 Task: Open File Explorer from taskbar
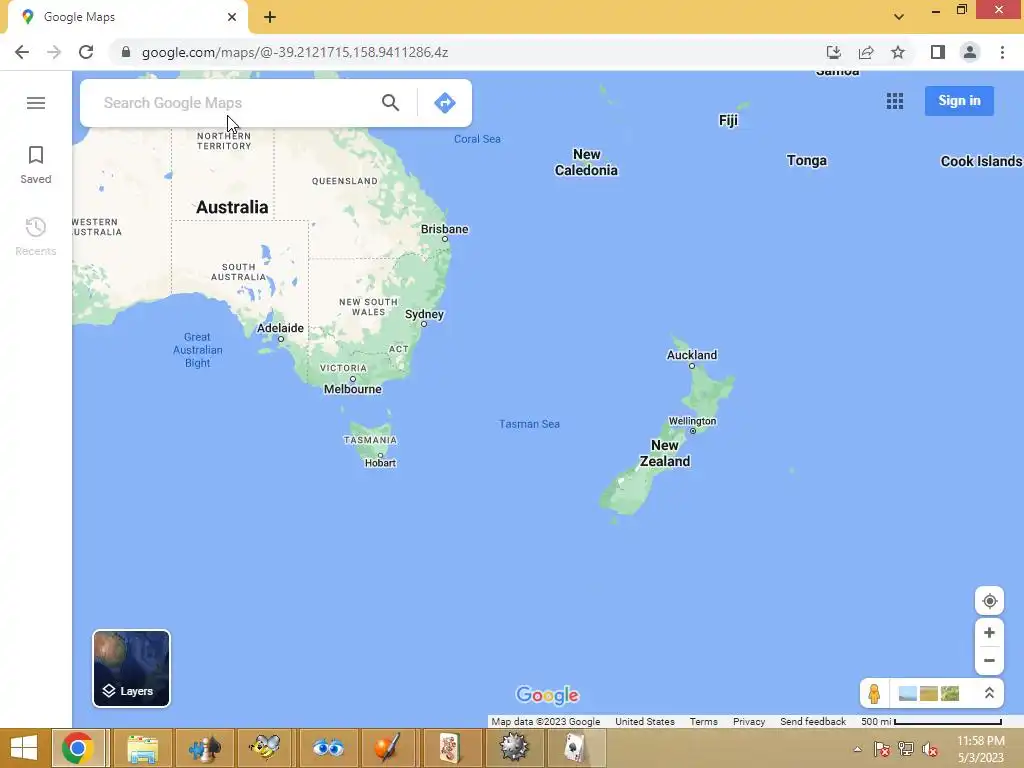[x=142, y=748]
